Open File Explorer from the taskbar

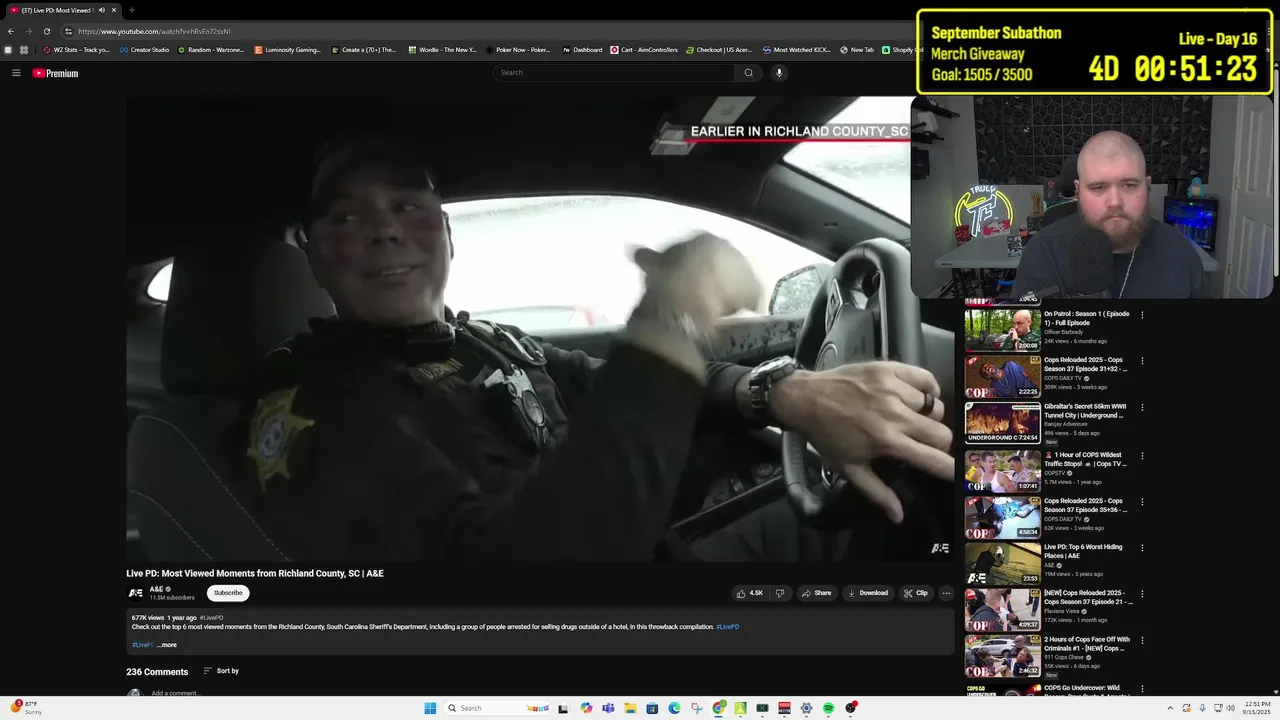tap(631, 708)
